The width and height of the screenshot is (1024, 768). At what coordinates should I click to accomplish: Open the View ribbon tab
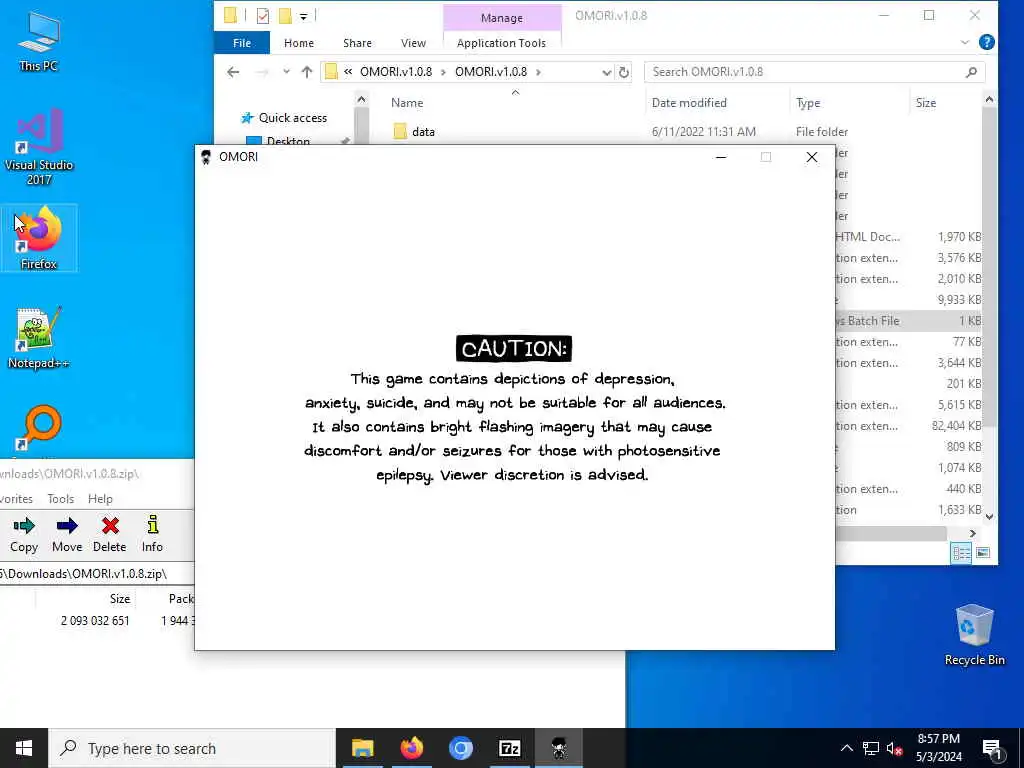[413, 42]
